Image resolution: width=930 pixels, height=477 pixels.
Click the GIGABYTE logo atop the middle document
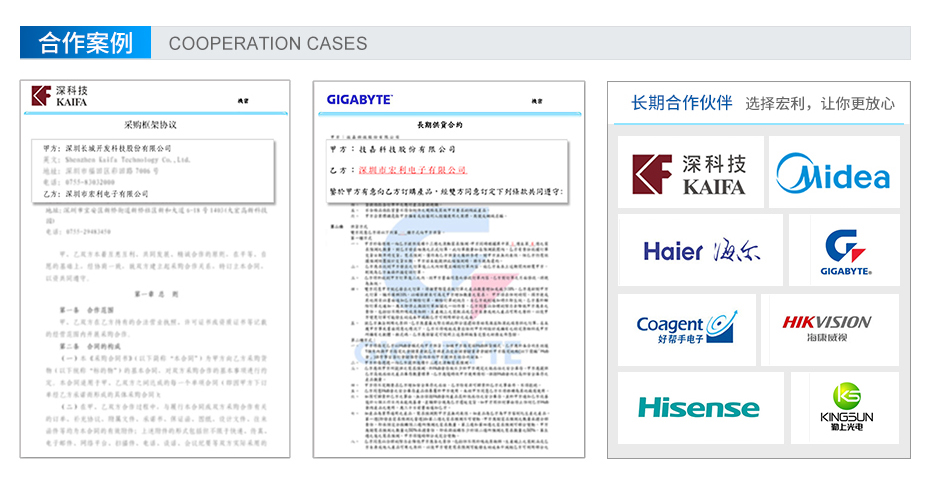[359, 100]
